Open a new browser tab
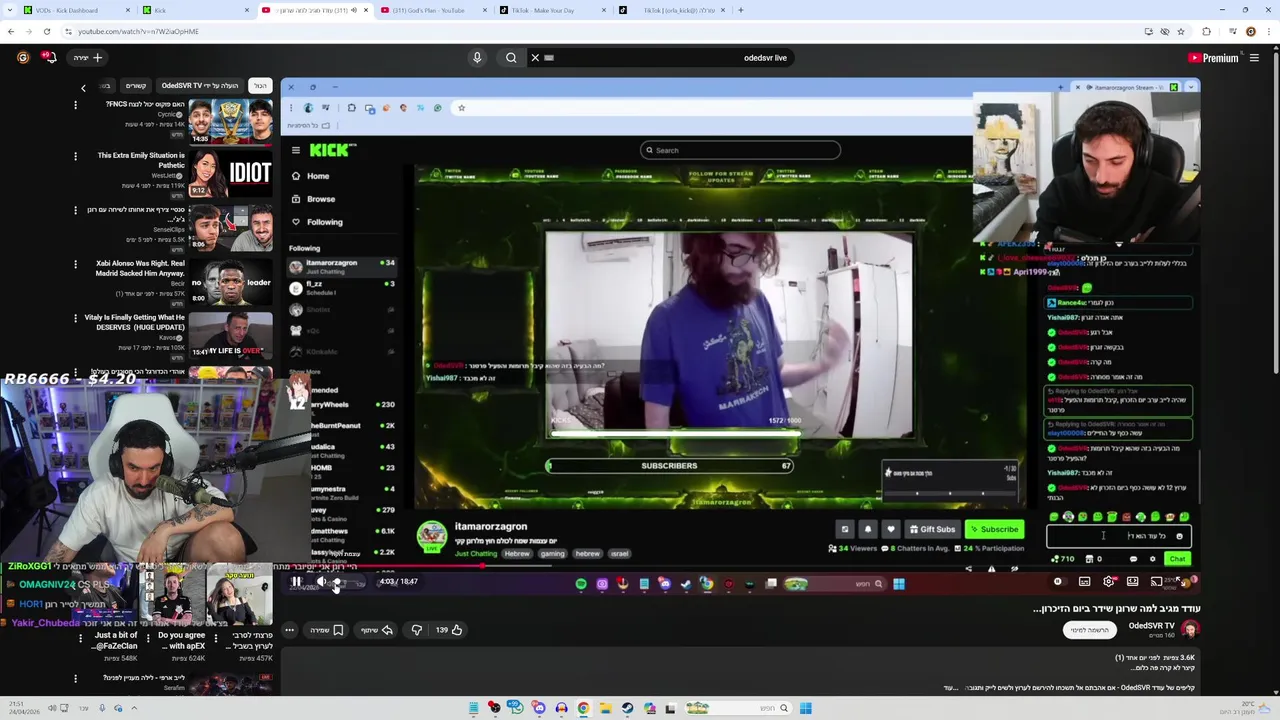This screenshot has width=1280, height=720. coord(740,10)
